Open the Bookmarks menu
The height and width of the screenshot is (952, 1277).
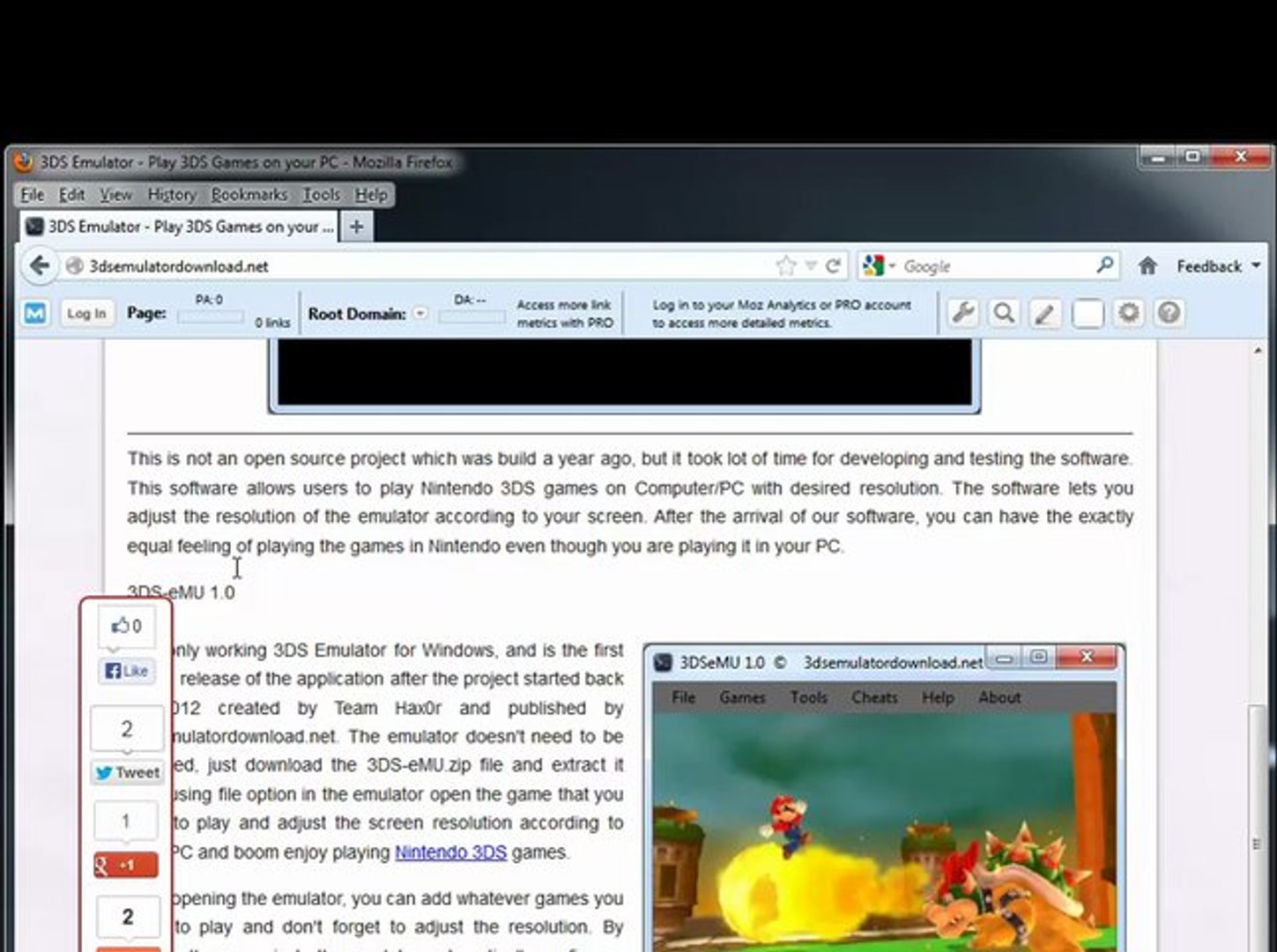(x=249, y=195)
